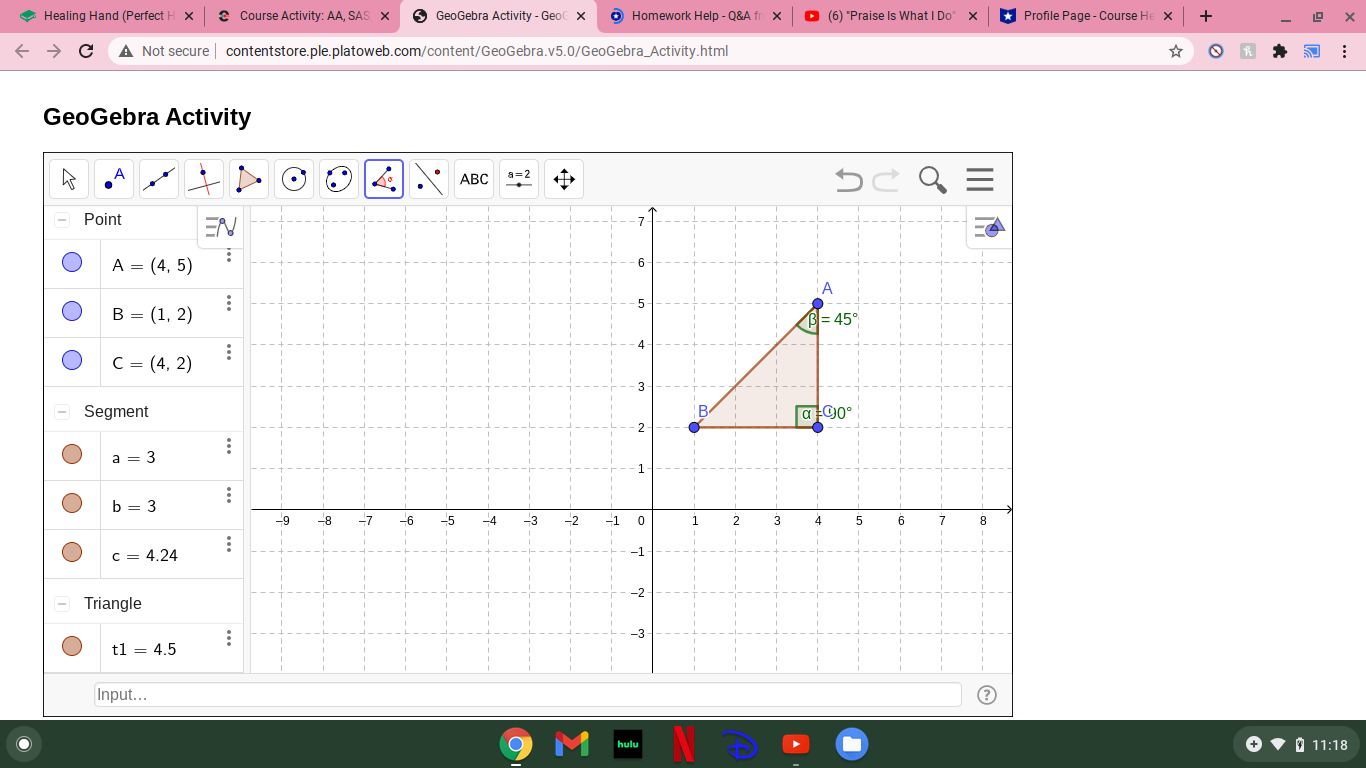The height and width of the screenshot is (768, 1366).
Task: Select the Reflect about Line tool
Action: tap(429, 179)
